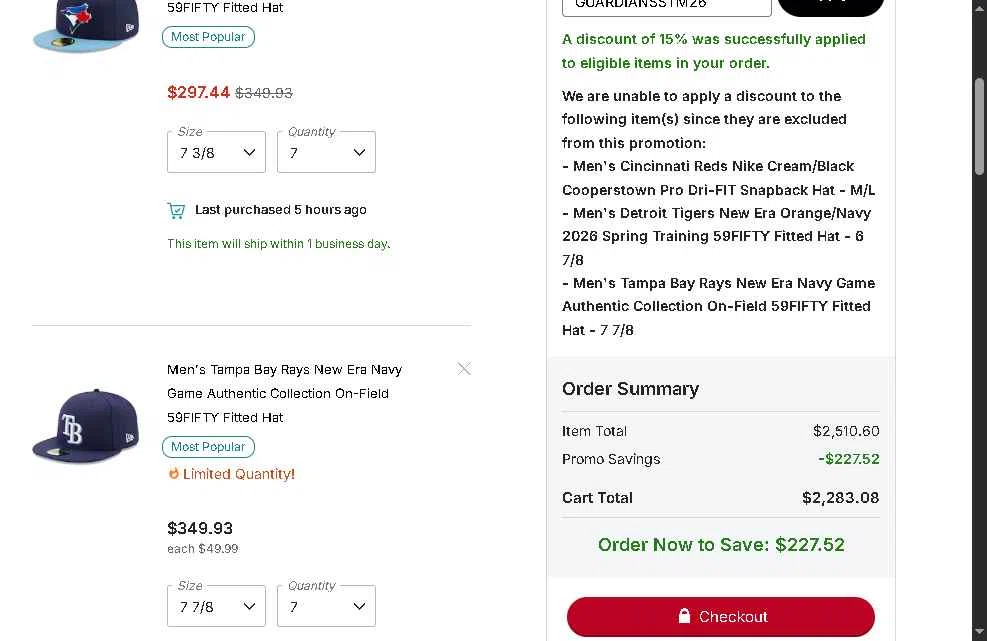The image size is (987, 641).
Task: Remove the Tampa Bay Rays hat from cart
Action: click(x=464, y=369)
